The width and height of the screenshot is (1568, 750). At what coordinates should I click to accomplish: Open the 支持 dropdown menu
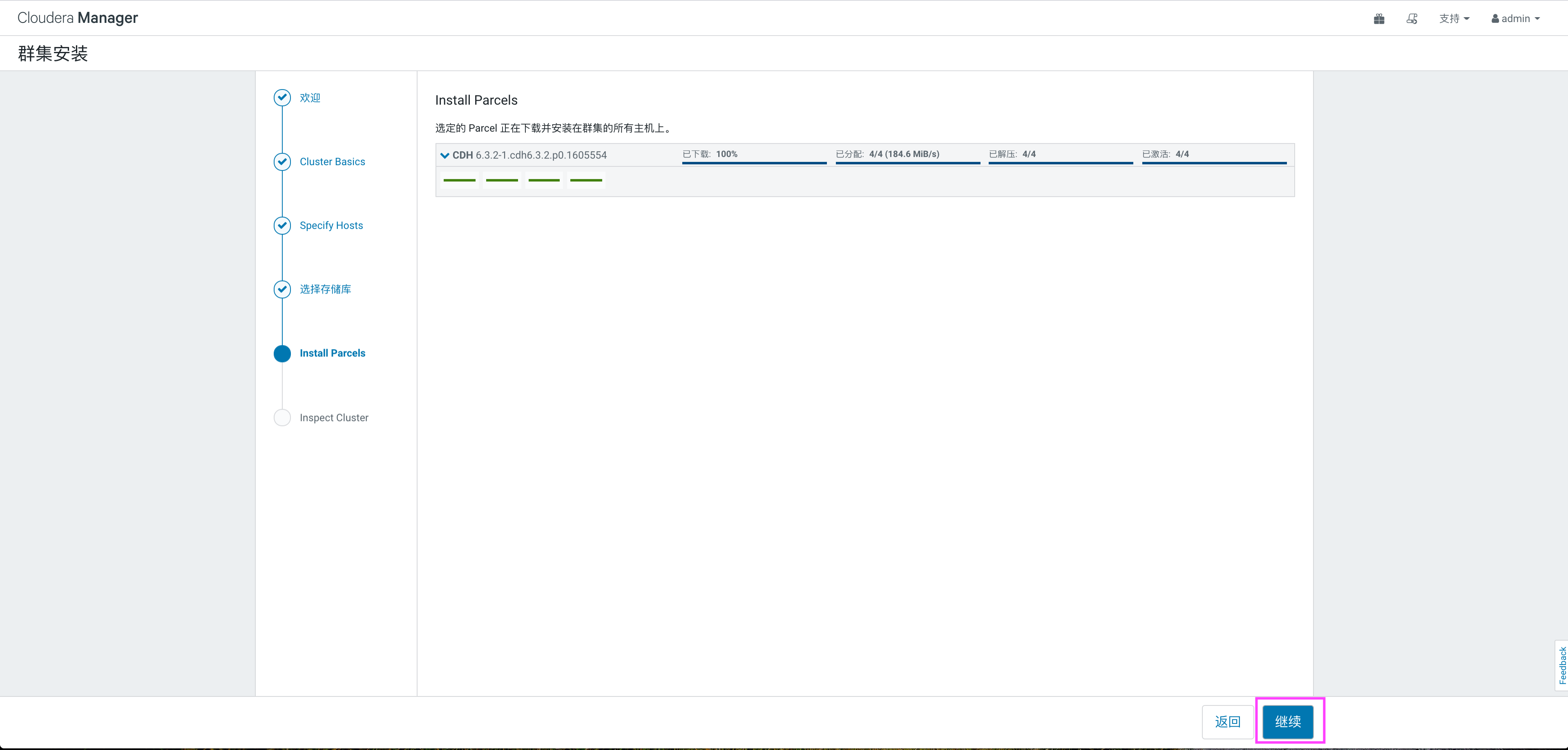1454,19
